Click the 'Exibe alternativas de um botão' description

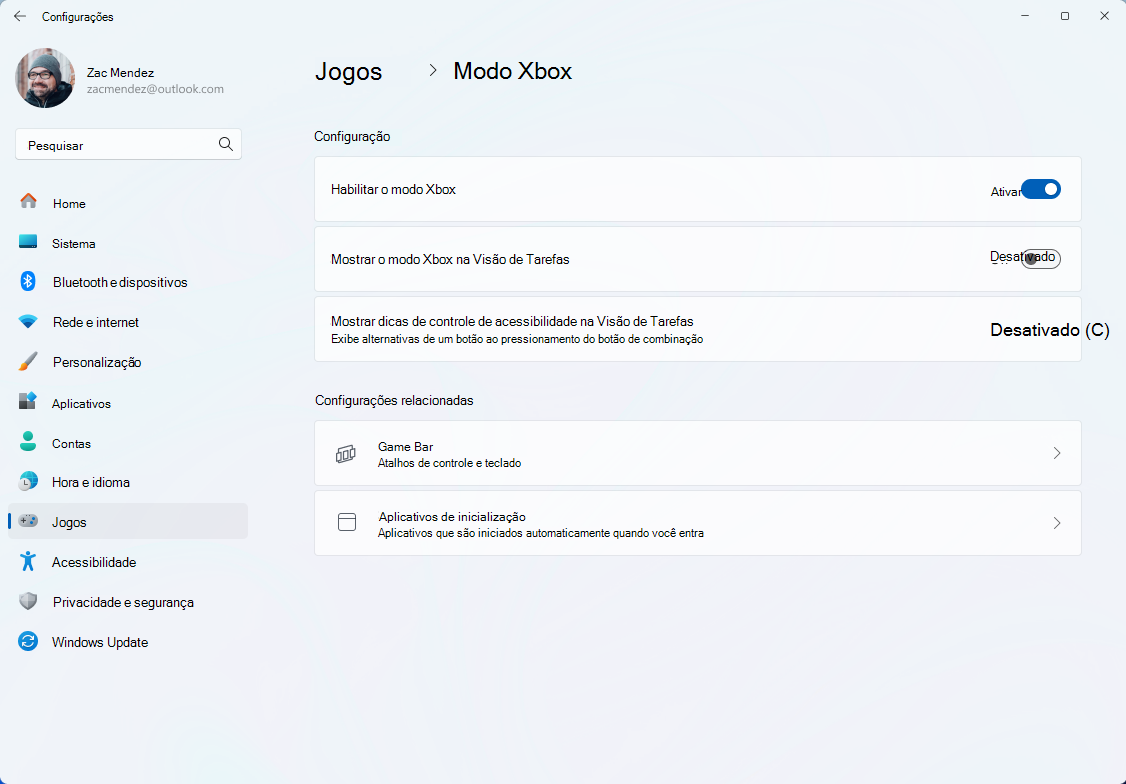(x=517, y=339)
